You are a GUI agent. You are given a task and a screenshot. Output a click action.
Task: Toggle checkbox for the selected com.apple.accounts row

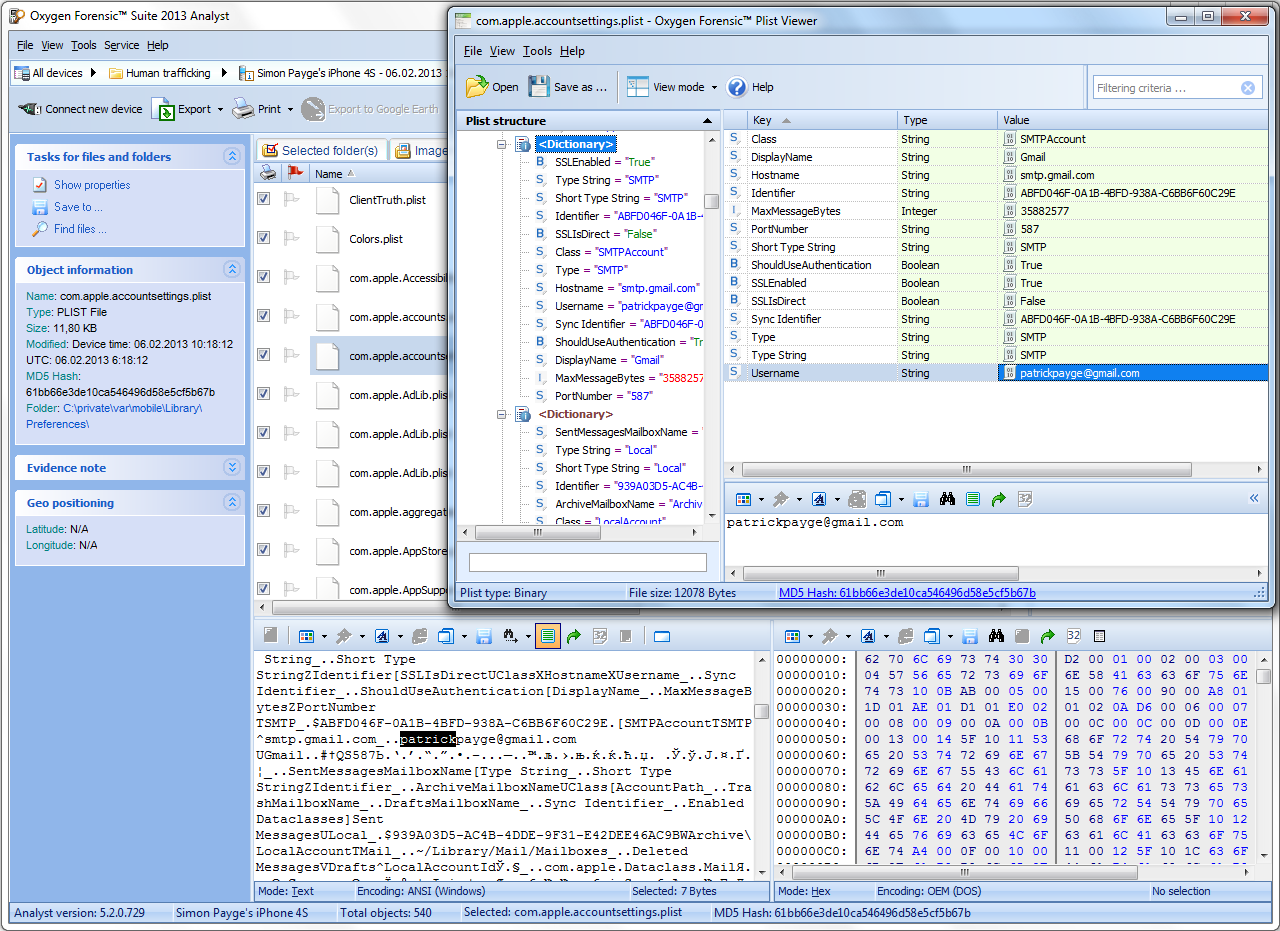[264, 355]
